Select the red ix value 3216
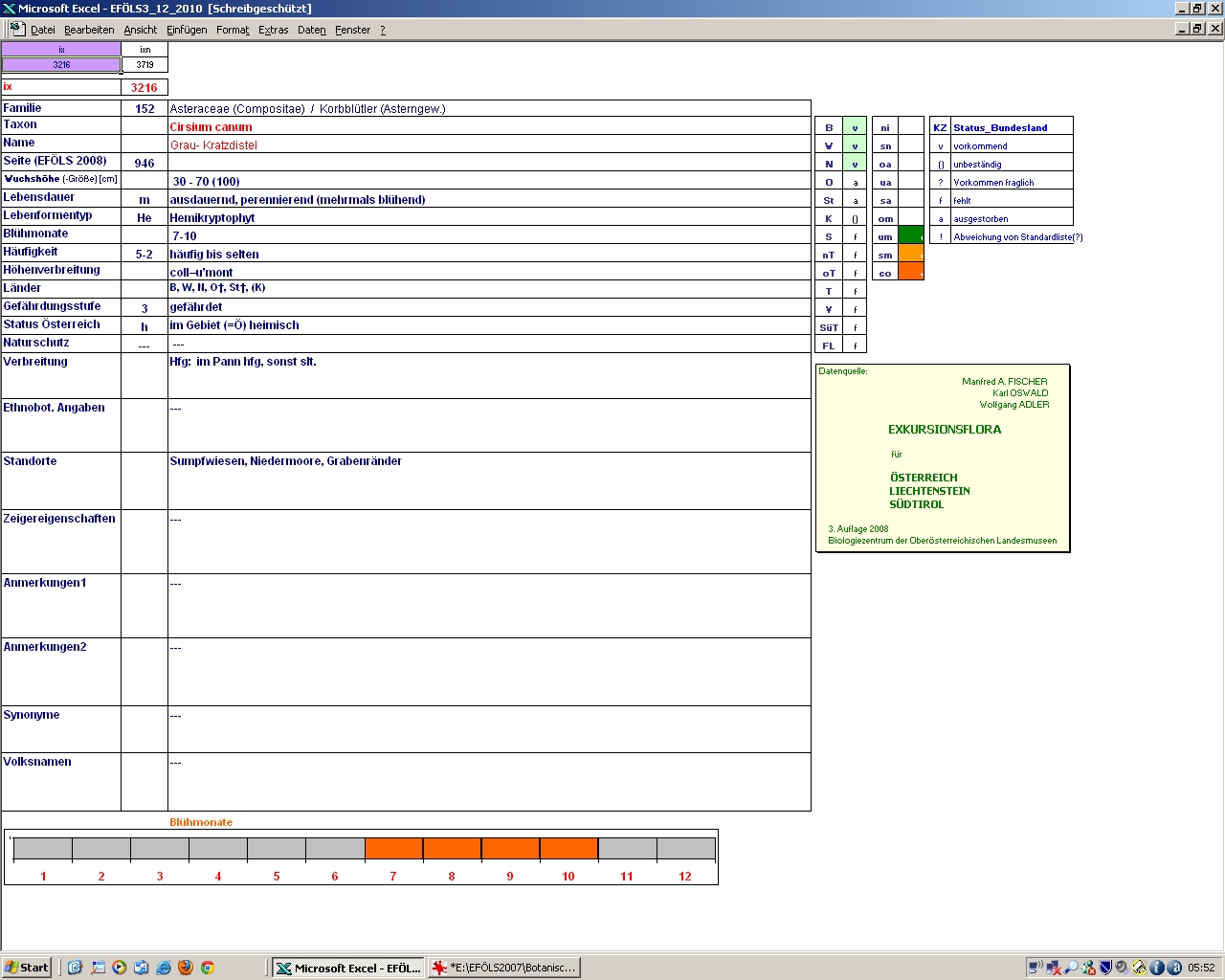This screenshot has height=980, width=1225. (145, 87)
